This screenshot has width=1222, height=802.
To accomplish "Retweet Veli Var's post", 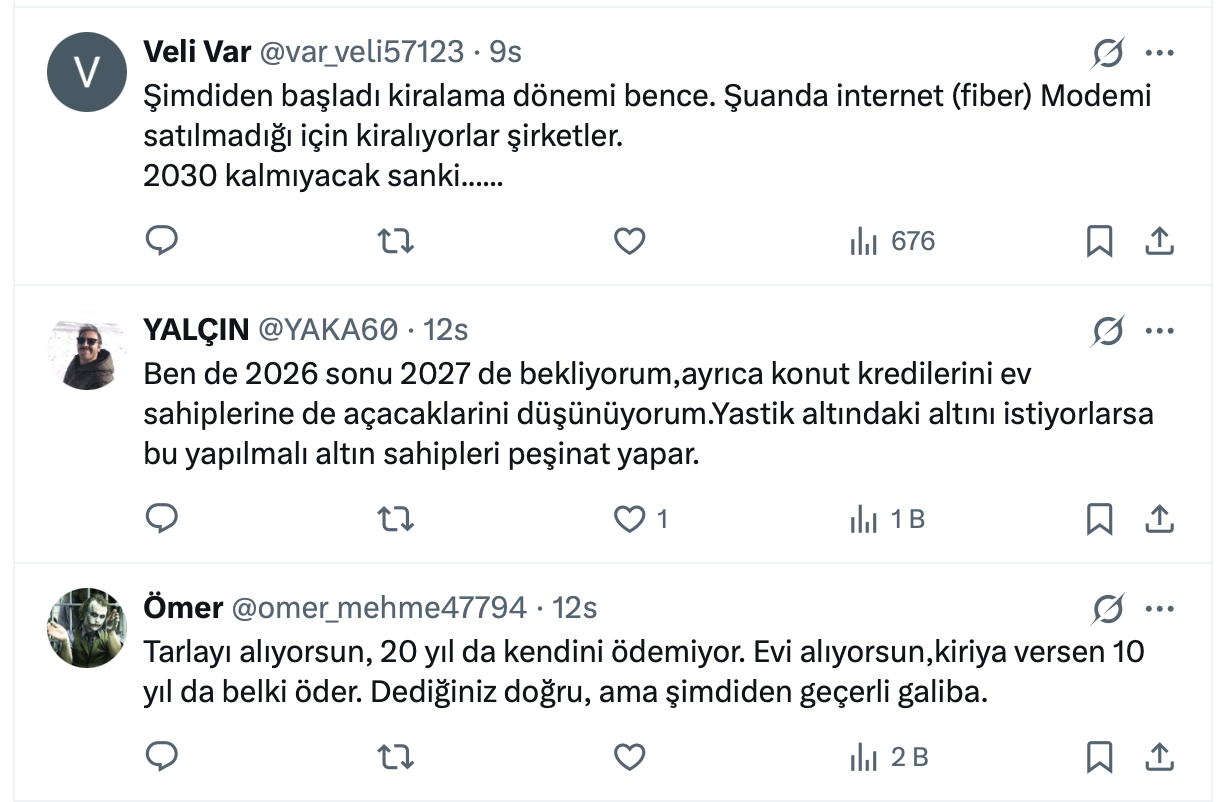I will [x=396, y=241].
